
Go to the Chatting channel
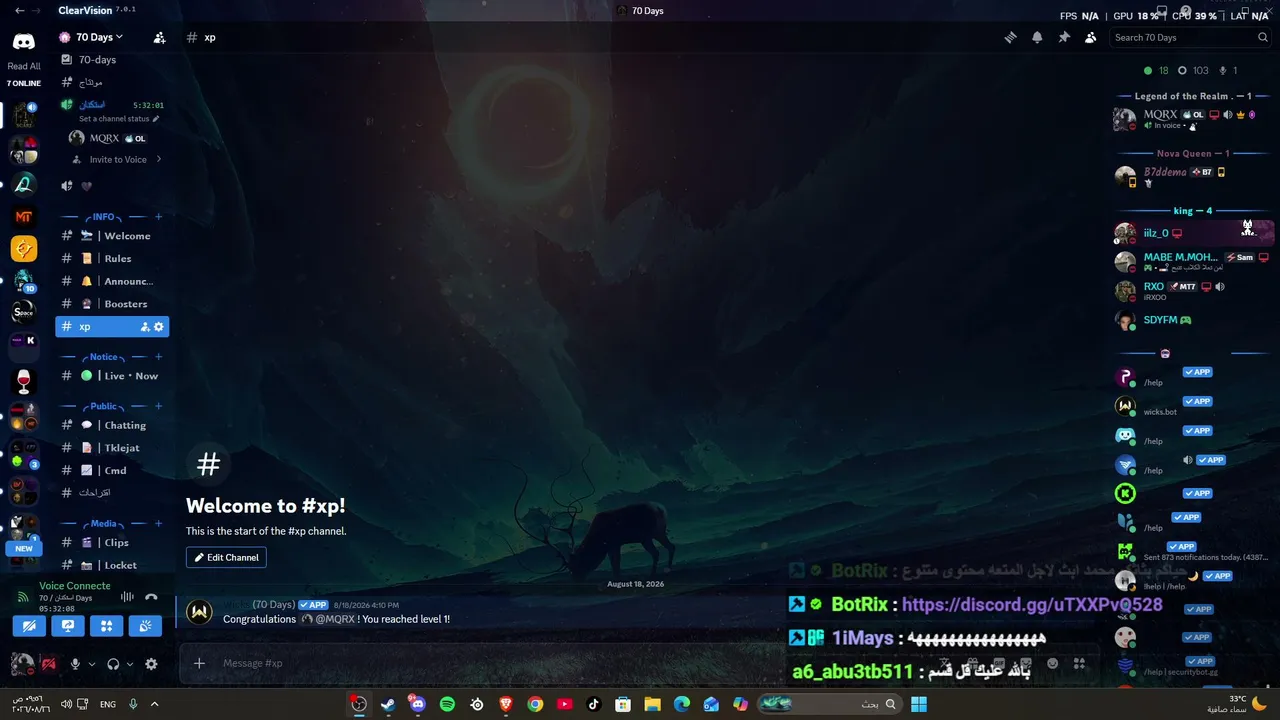(x=112, y=426)
